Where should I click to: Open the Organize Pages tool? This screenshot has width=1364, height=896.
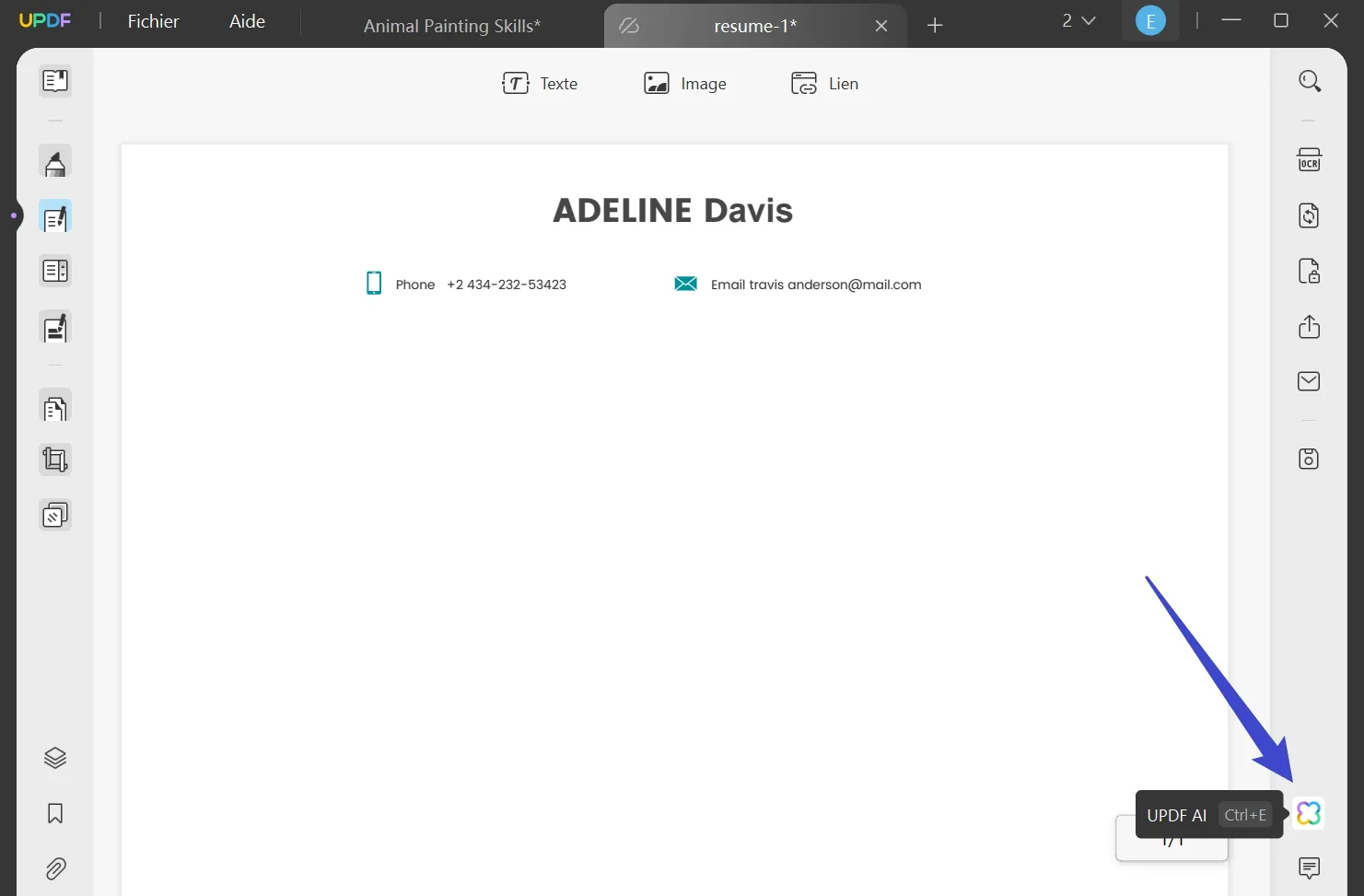(x=55, y=406)
